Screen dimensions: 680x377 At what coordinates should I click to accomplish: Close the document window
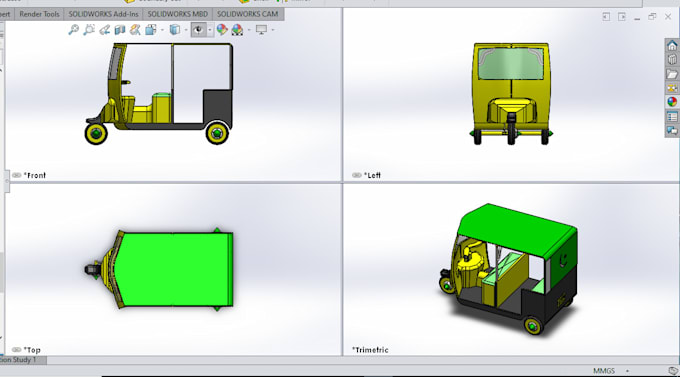(x=668, y=16)
